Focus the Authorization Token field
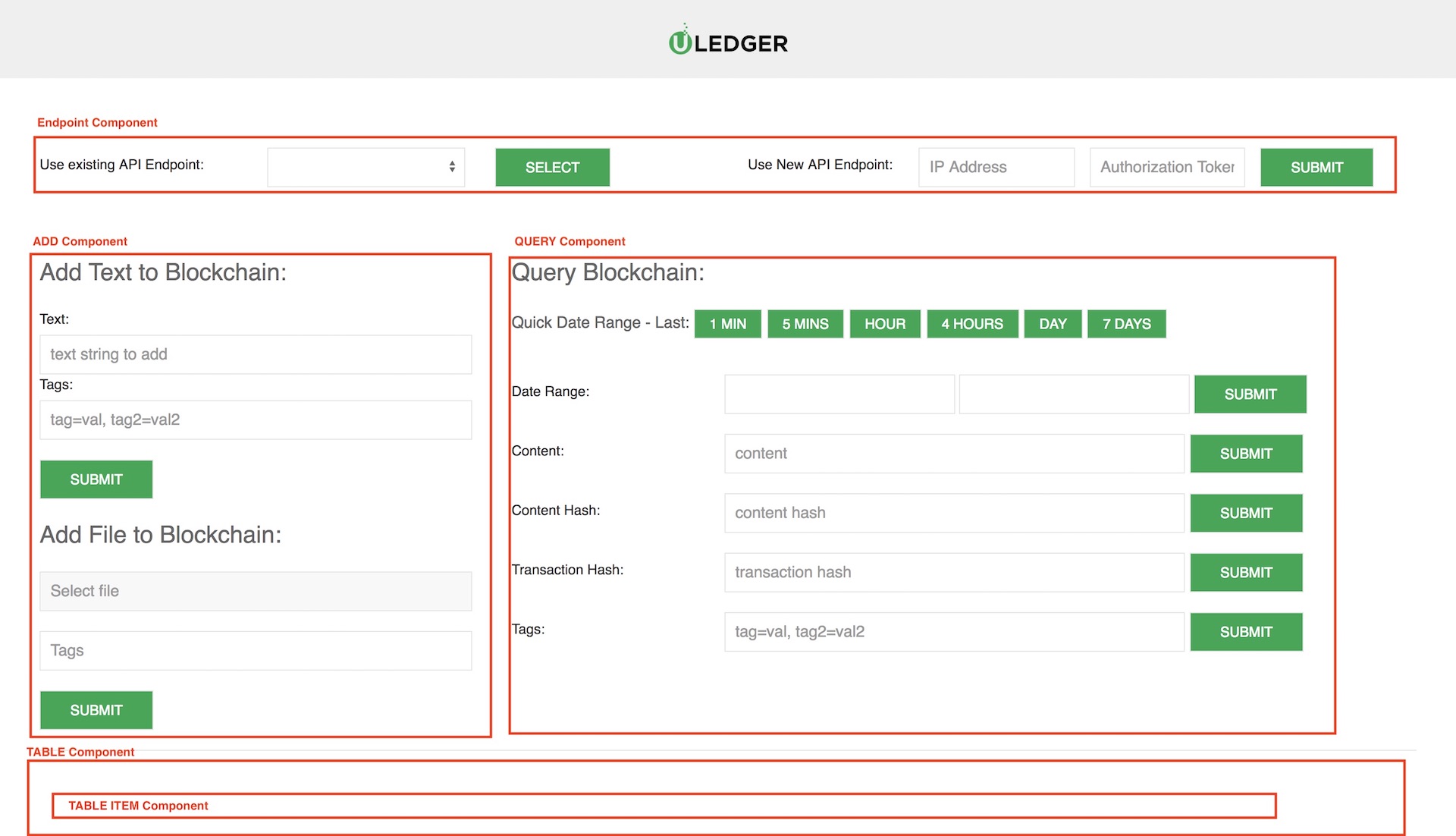The height and width of the screenshot is (836, 1456). pyautogui.click(x=1166, y=167)
